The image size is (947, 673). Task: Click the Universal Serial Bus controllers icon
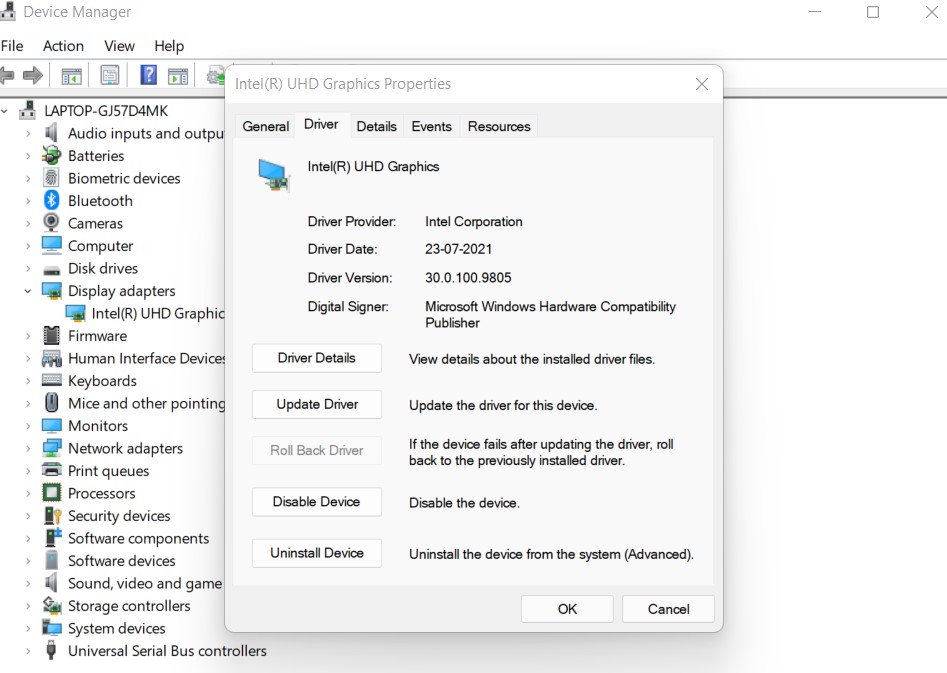pos(52,651)
